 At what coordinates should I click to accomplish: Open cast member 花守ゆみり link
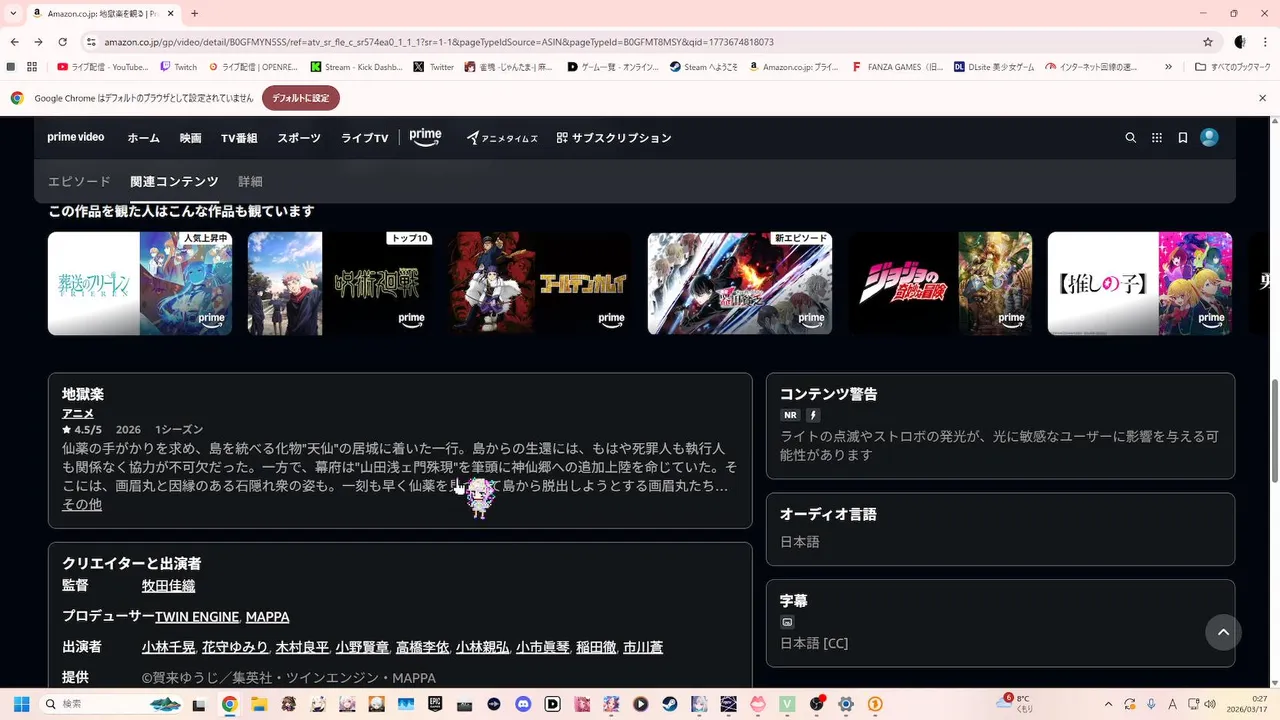tap(235, 648)
